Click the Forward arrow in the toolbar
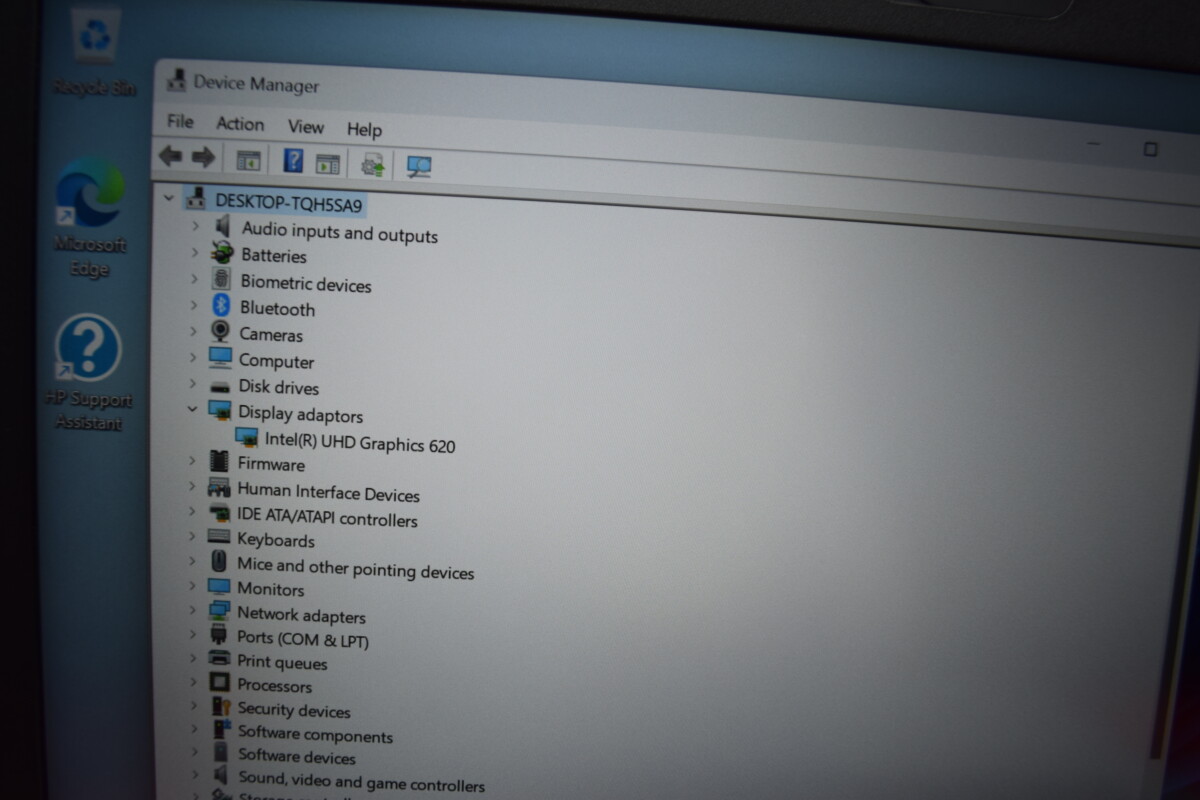 (x=203, y=157)
